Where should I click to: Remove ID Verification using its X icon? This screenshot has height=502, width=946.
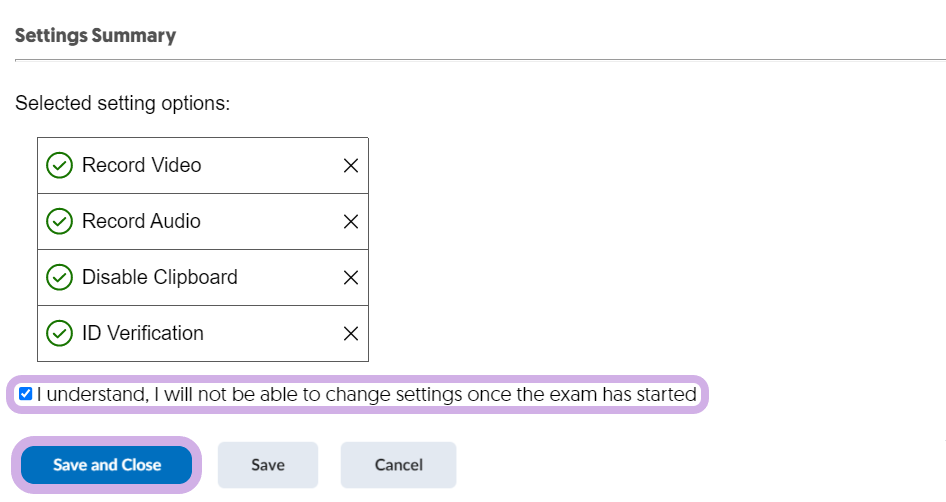pos(351,334)
